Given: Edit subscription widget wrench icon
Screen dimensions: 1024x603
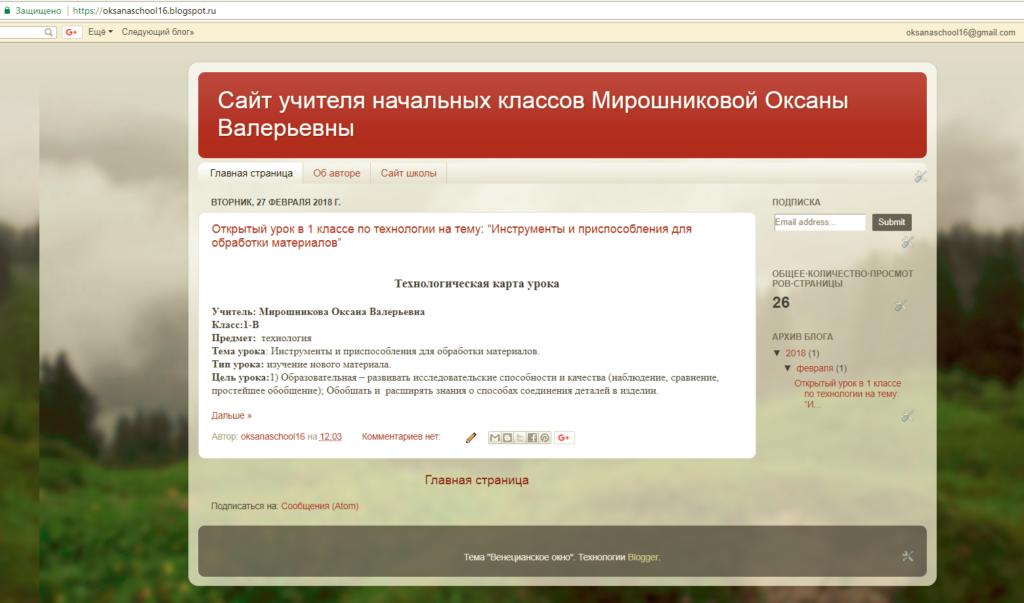Looking at the screenshot, I should click(908, 242).
